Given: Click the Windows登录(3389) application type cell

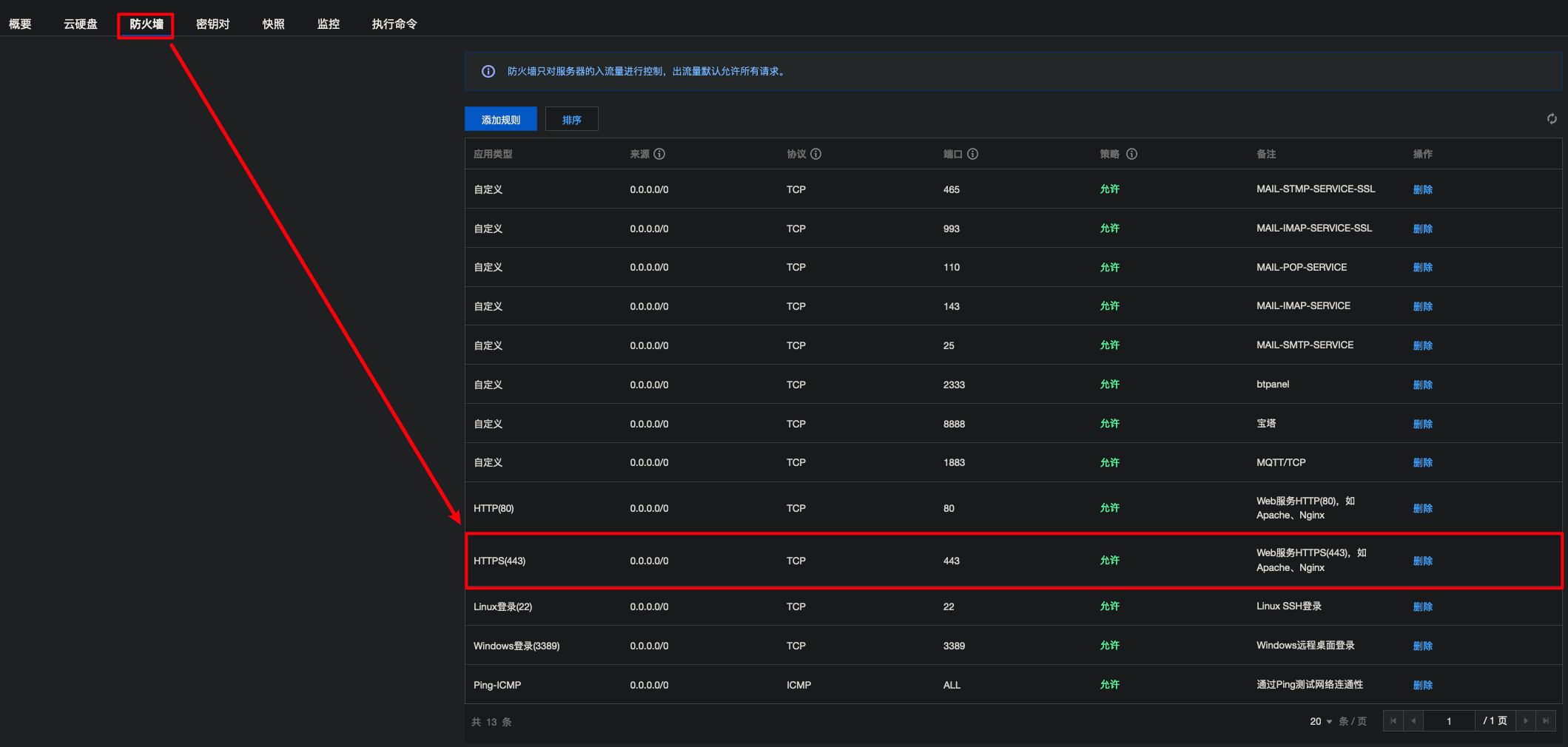Looking at the screenshot, I should tap(517, 646).
